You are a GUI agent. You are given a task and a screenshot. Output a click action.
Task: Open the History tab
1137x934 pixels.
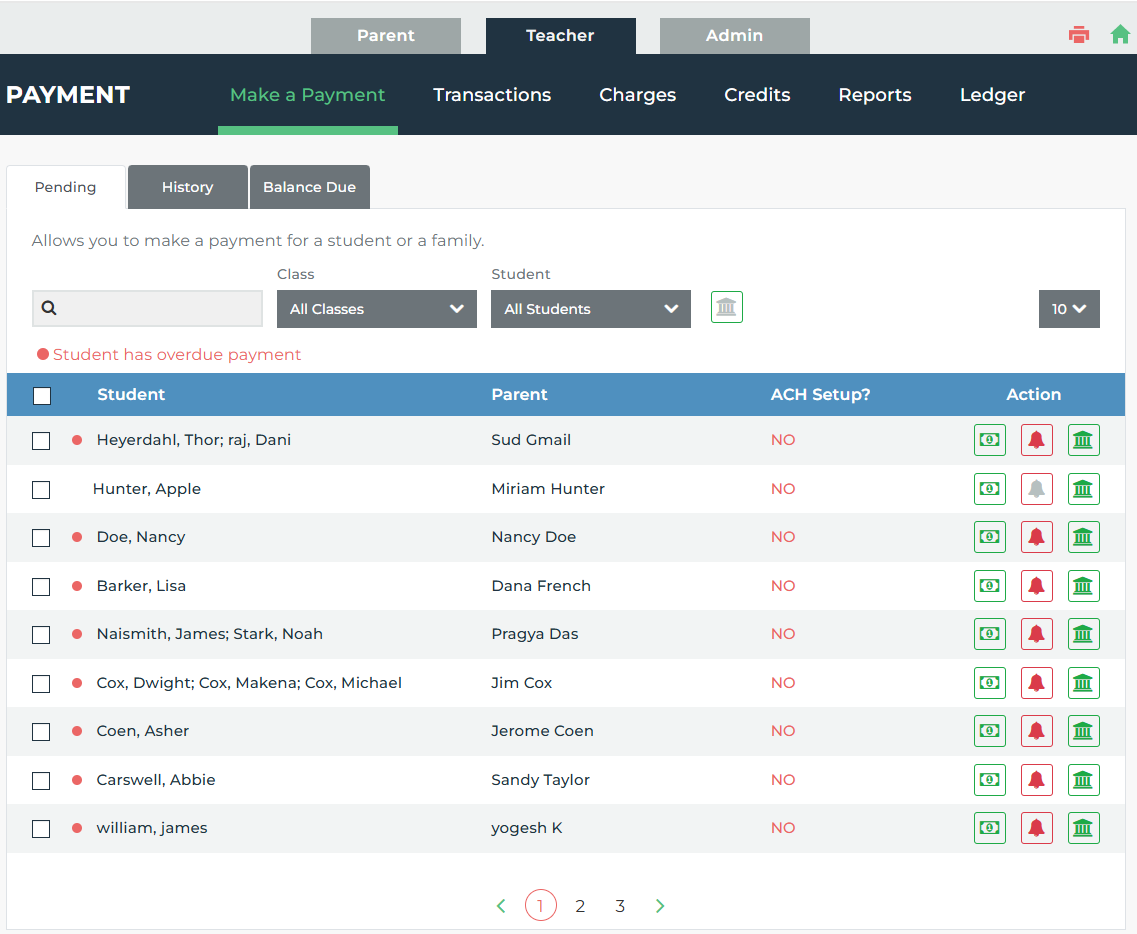(x=188, y=187)
